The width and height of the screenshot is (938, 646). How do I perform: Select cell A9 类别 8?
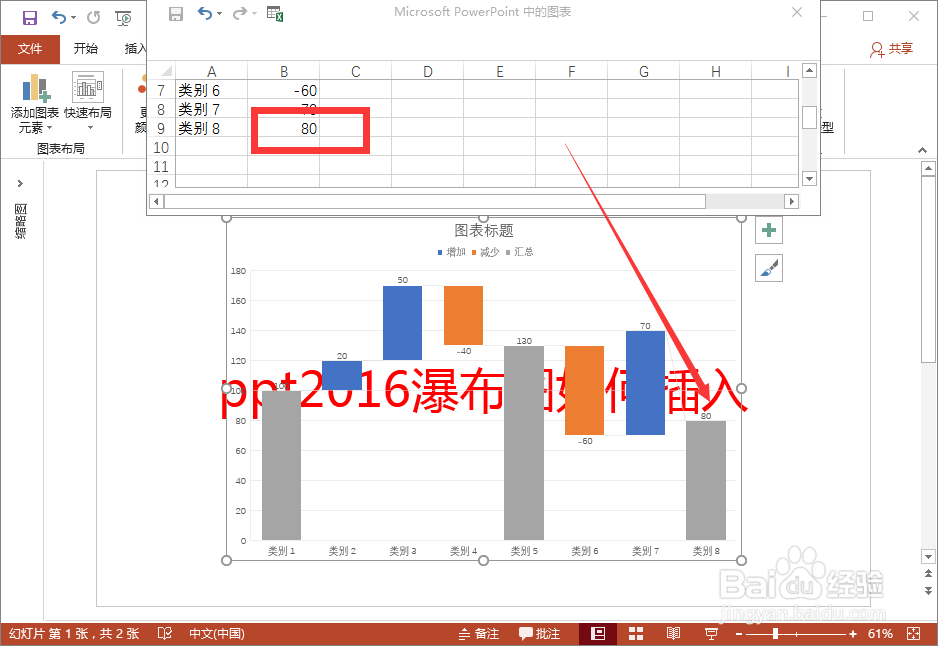pos(211,128)
